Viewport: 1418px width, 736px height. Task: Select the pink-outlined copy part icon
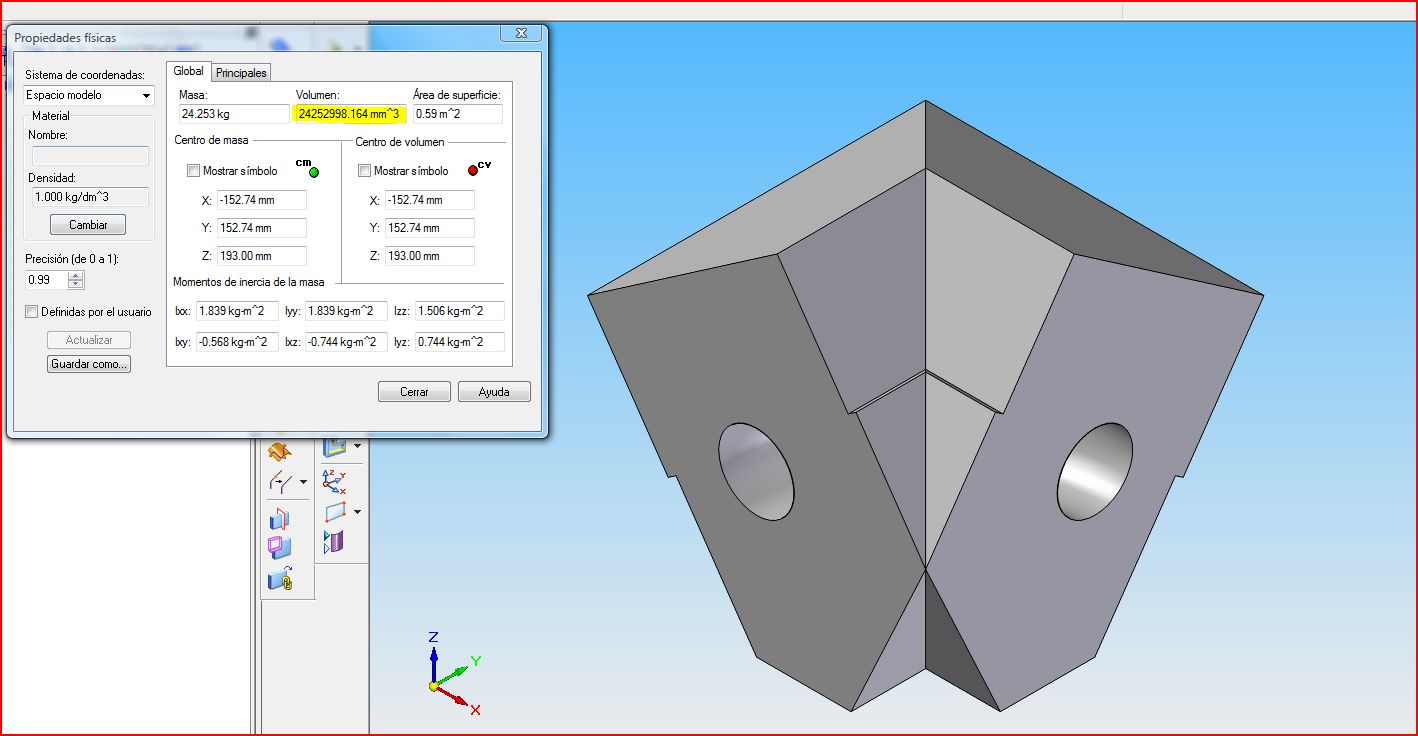280,547
